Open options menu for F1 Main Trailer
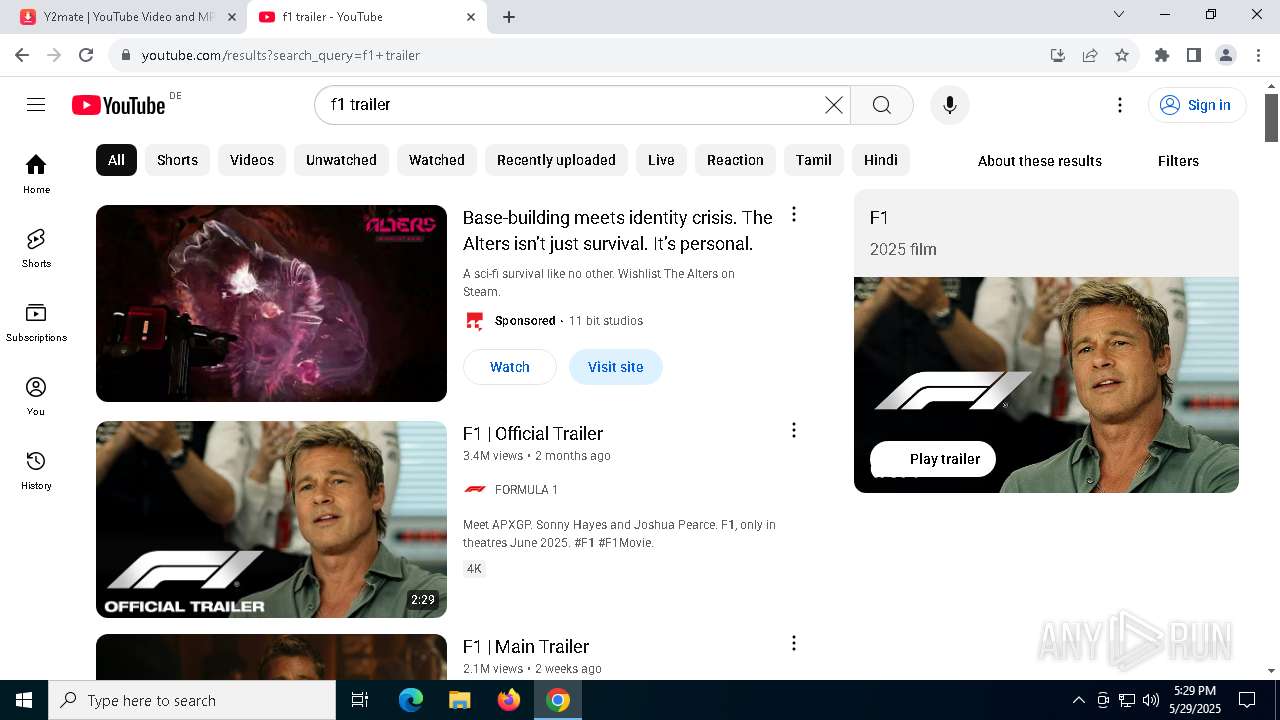 tap(794, 643)
